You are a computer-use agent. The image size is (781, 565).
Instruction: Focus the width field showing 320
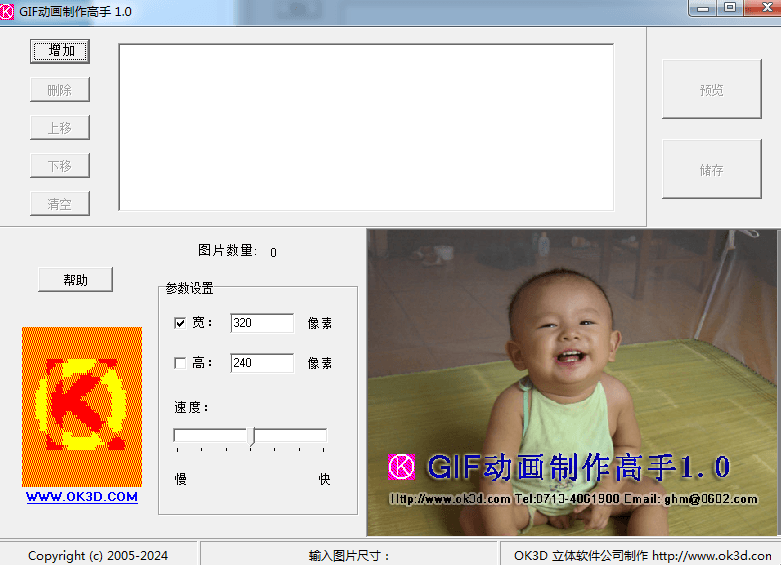262,323
